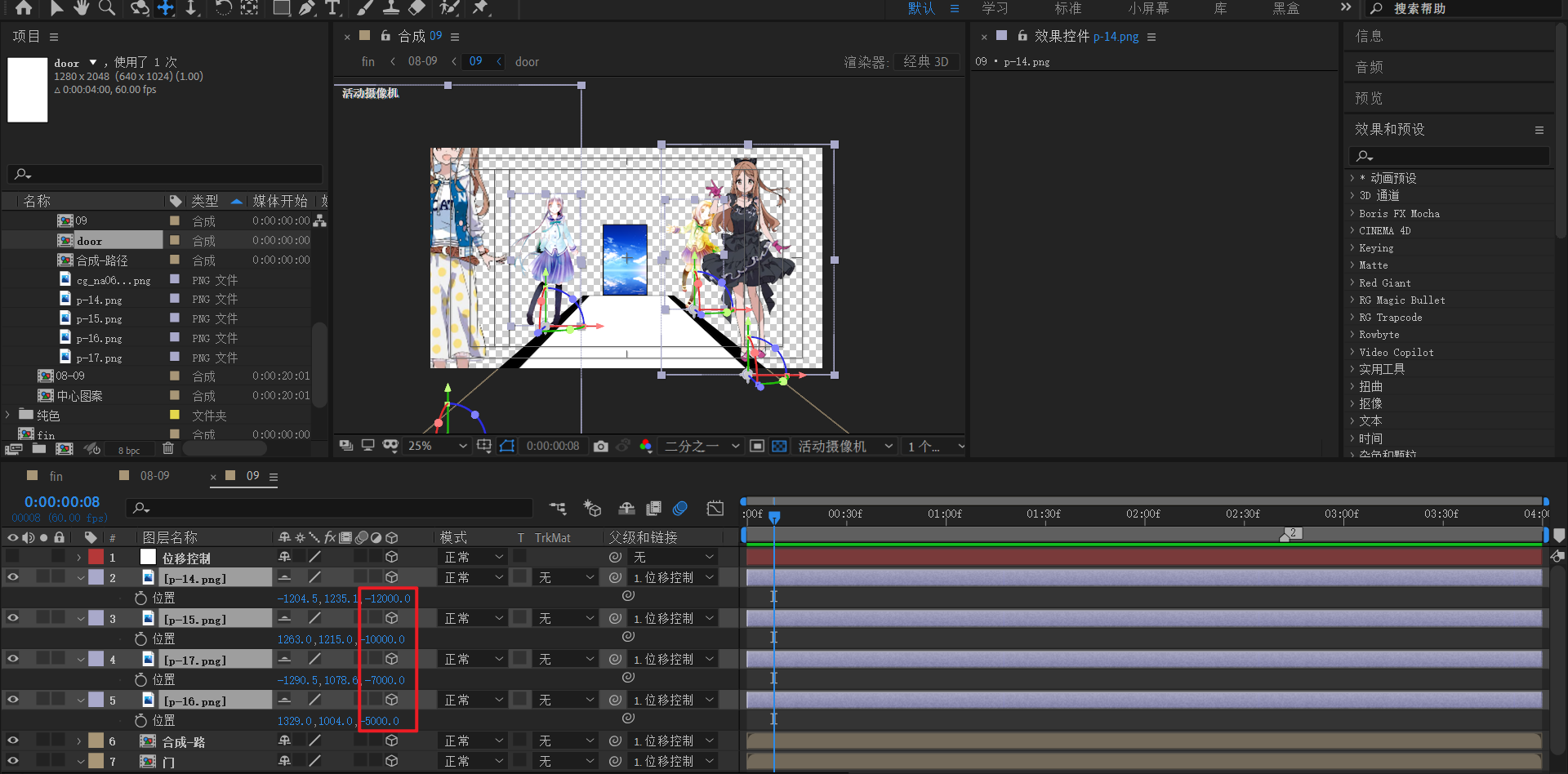Open the mode dropdown for p-15.png
The height and width of the screenshot is (774, 1568).
click(x=474, y=618)
